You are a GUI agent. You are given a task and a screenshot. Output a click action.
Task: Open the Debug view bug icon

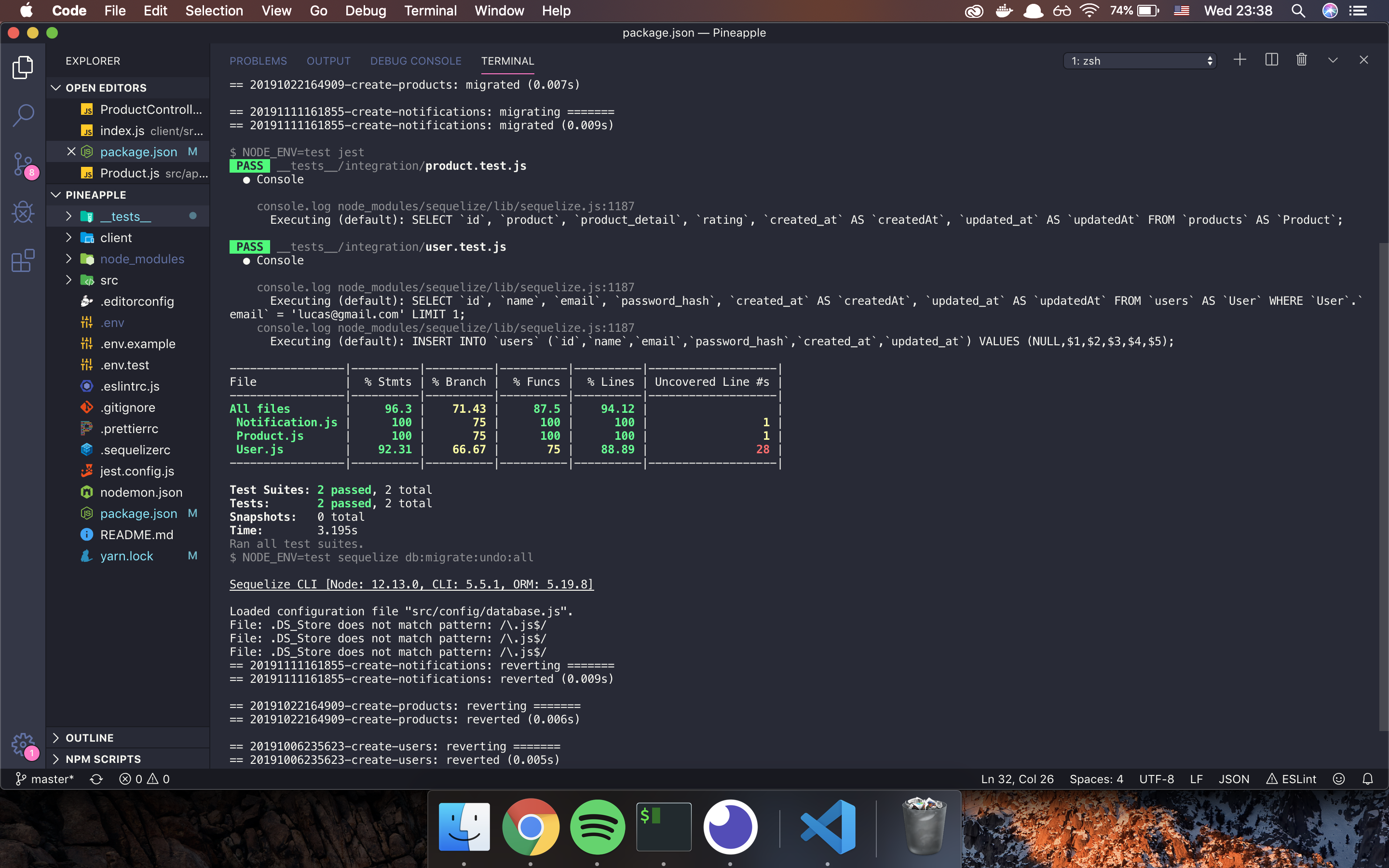[x=23, y=212]
